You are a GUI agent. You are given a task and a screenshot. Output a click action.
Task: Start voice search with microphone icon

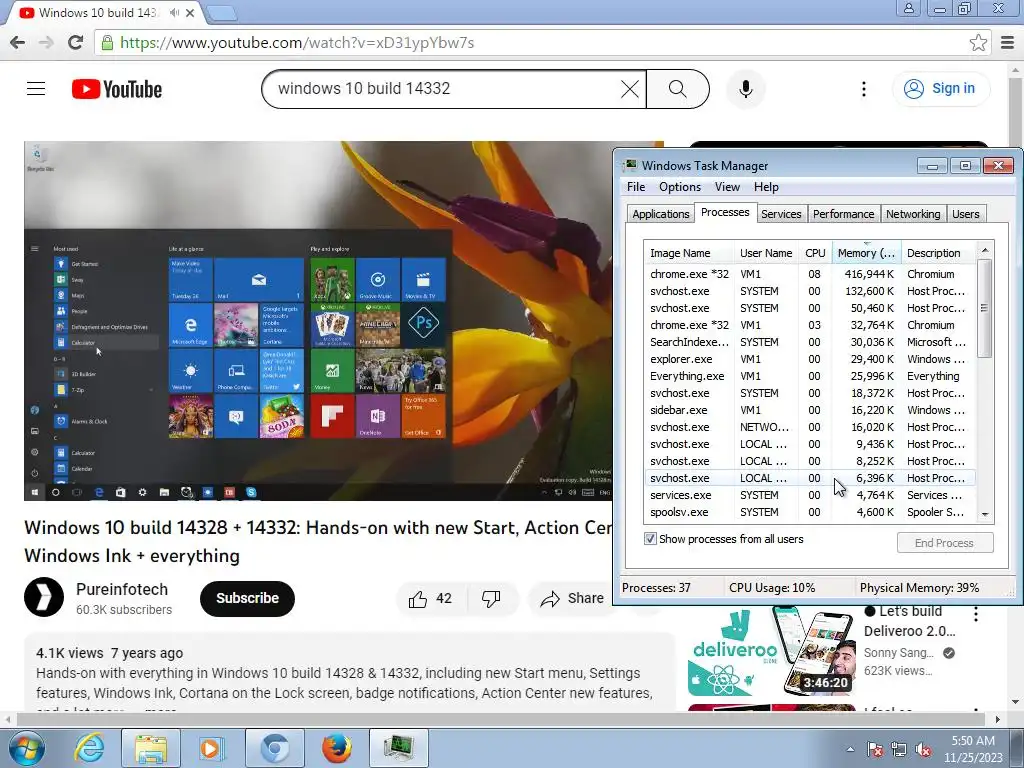(x=746, y=89)
